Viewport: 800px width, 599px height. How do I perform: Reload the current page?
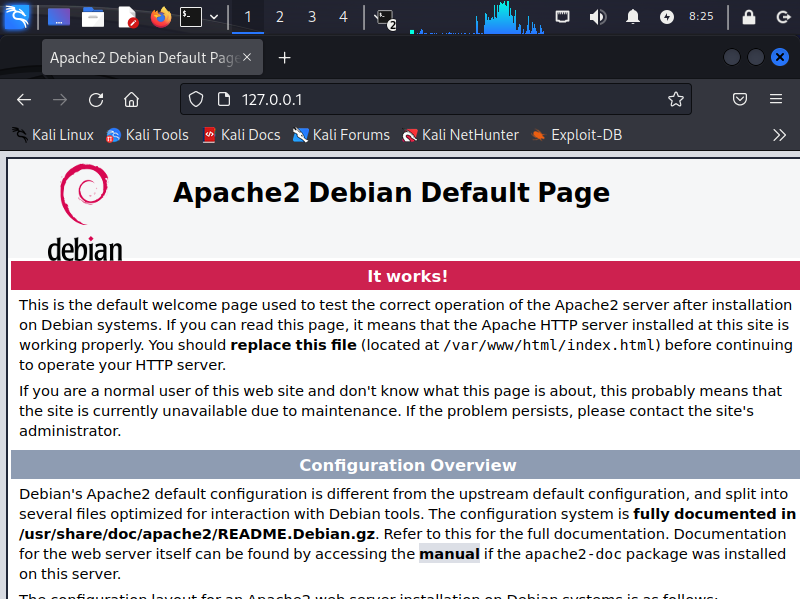(x=96, y=99)
